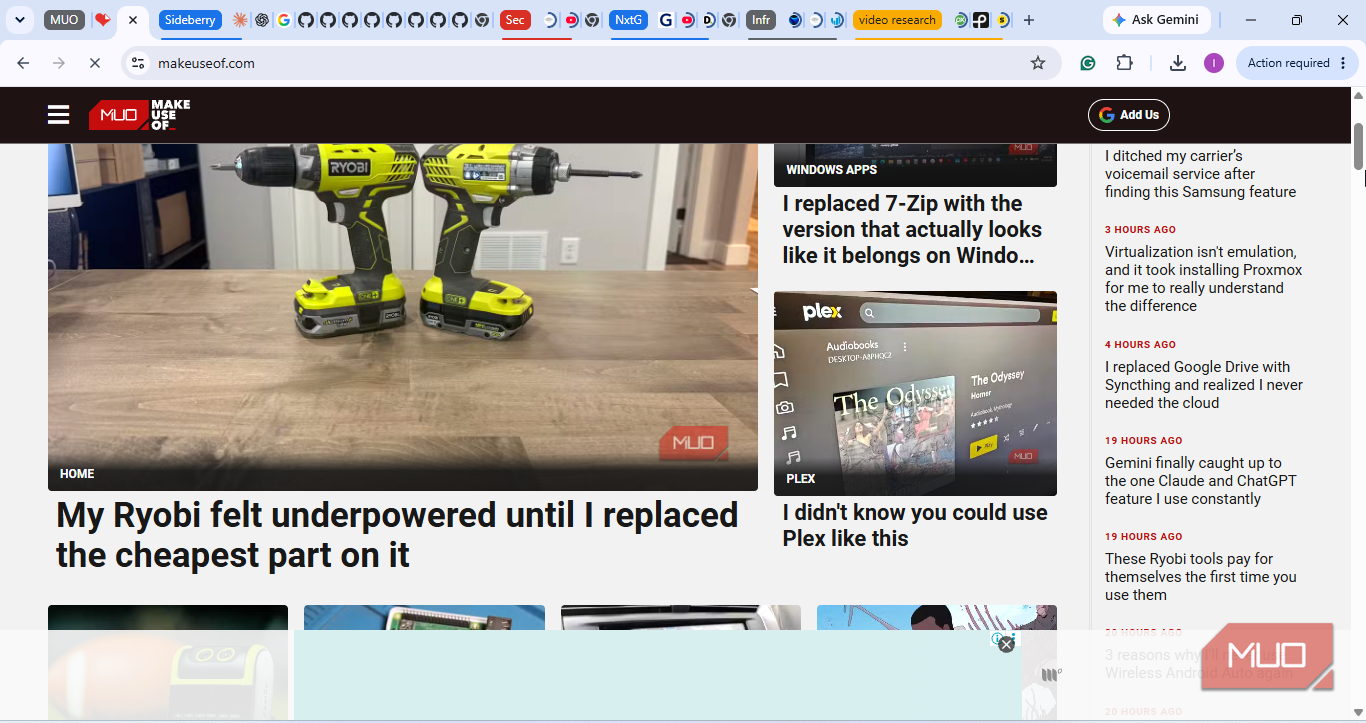Open Google tab in the Sideberry group
Screen dimensions: 1366x723
click(284, 20)
